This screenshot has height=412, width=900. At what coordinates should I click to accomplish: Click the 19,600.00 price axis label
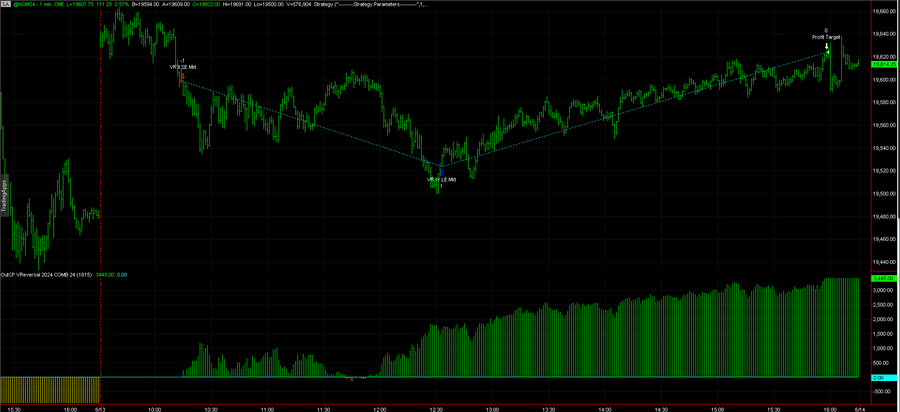pos(885,80)
